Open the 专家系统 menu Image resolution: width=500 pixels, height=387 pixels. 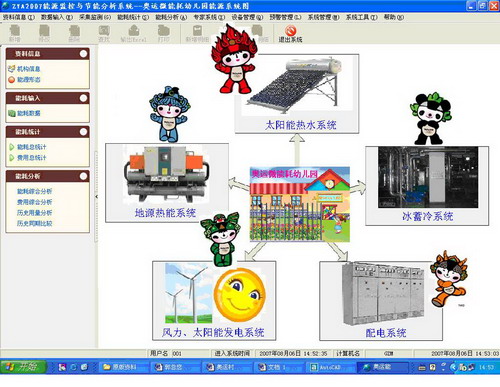(x=209, y=17)
